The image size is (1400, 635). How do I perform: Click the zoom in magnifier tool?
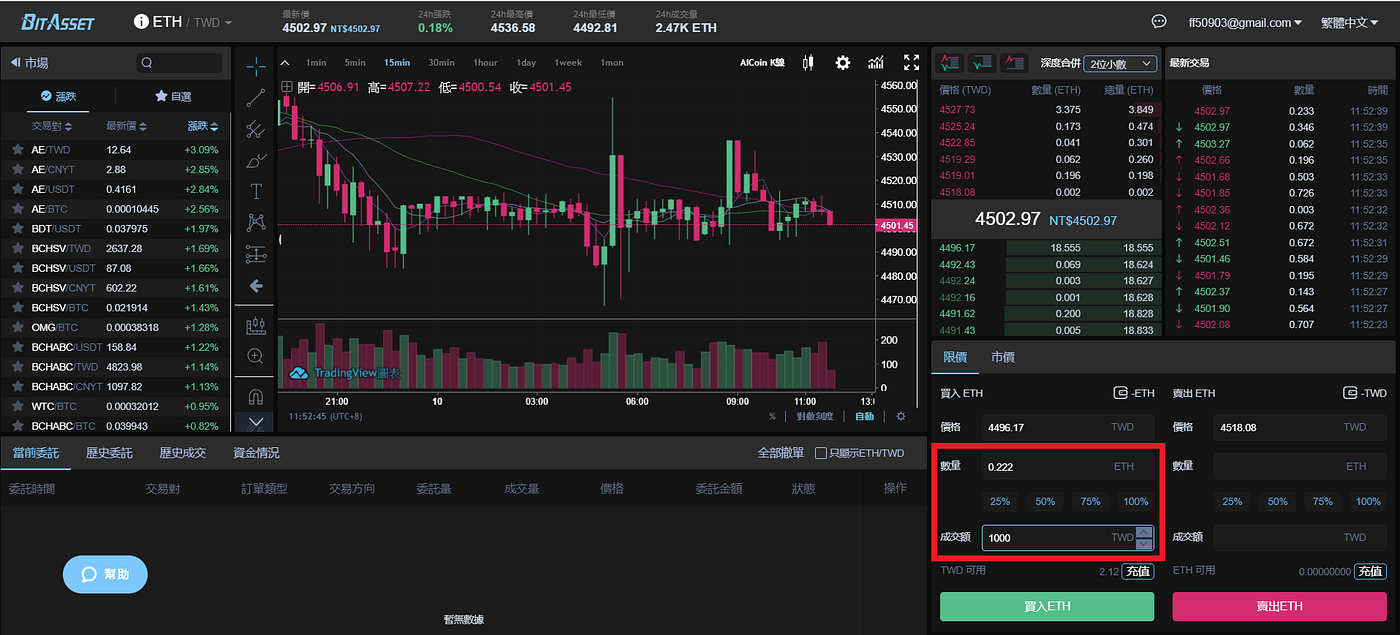point(256,356)
